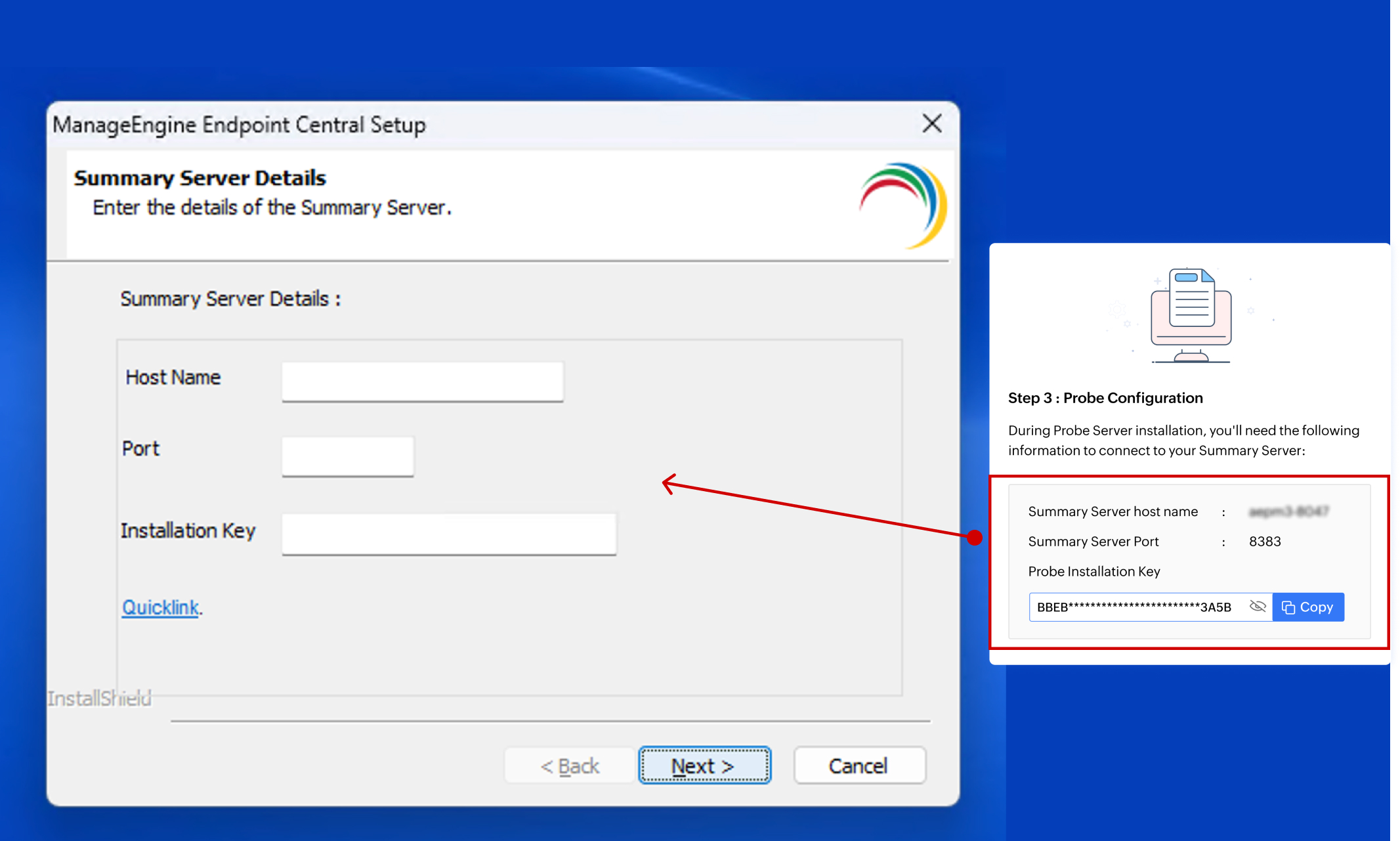This screenshot has width=1400, height=841.
Task: Click the Summary Server Port value 8383
Action: tap(1264, 542)
